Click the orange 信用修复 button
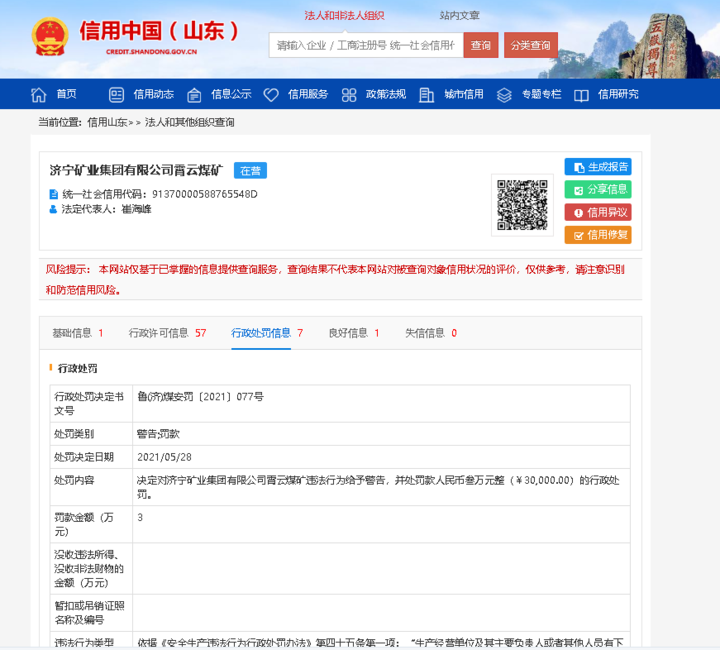 click(598, 235)
